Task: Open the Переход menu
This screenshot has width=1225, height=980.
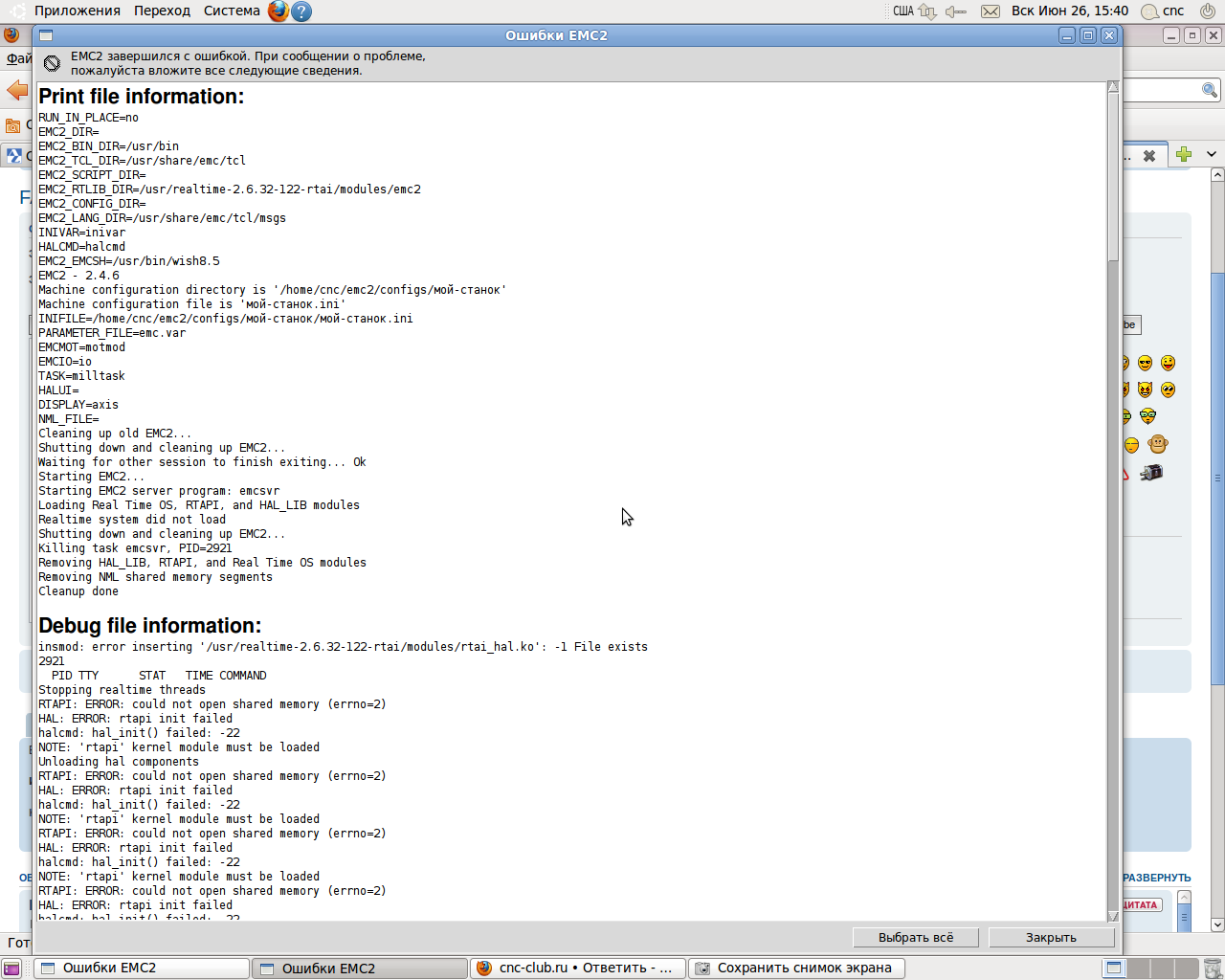Action: [x=162, y=11]
